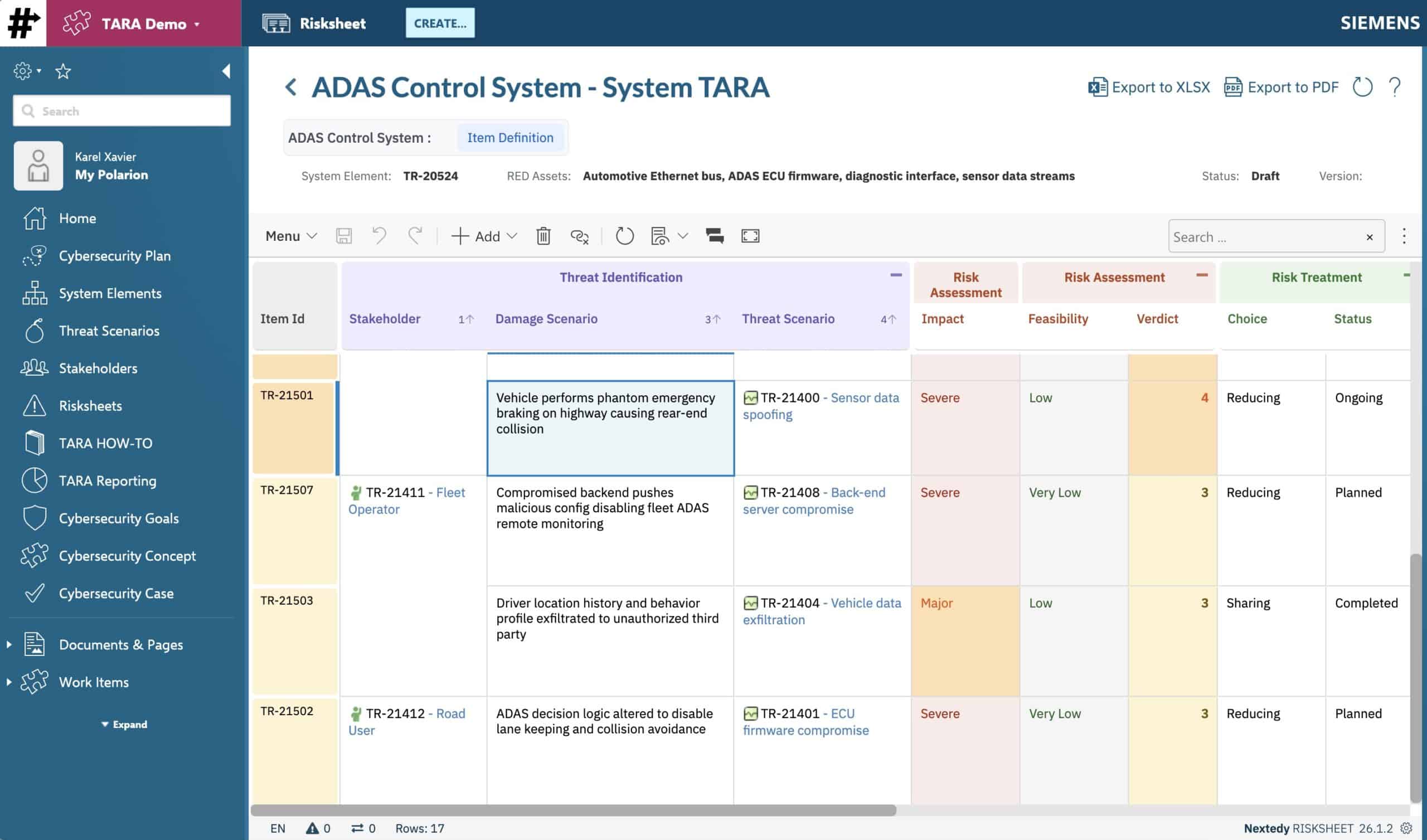Collapse the Risk Assessment column group
Viewport: 1427px width, 840px height.
tap(1202, 275)
